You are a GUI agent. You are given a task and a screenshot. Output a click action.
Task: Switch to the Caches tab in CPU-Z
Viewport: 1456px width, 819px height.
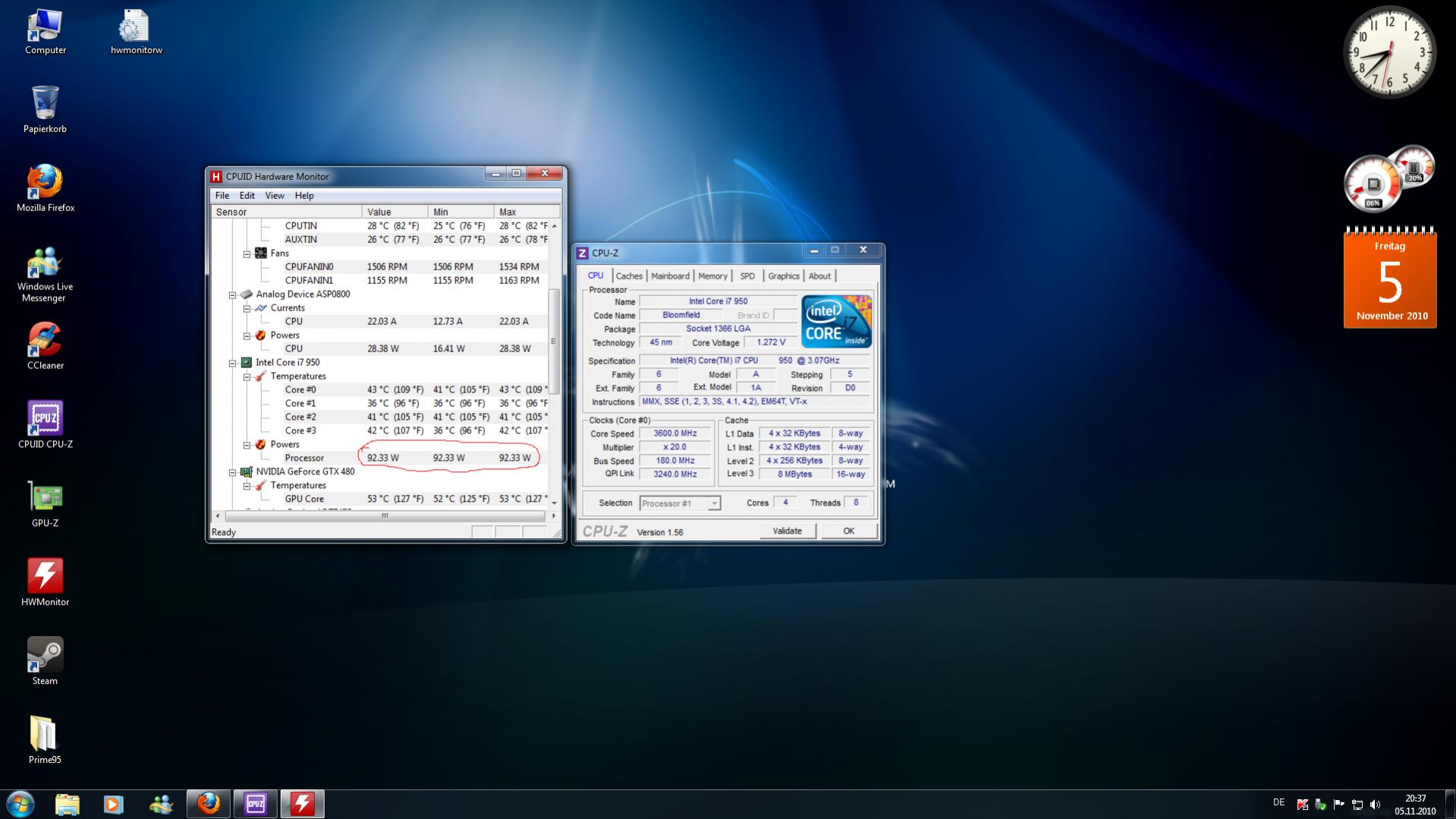click(x=629, y=276)
